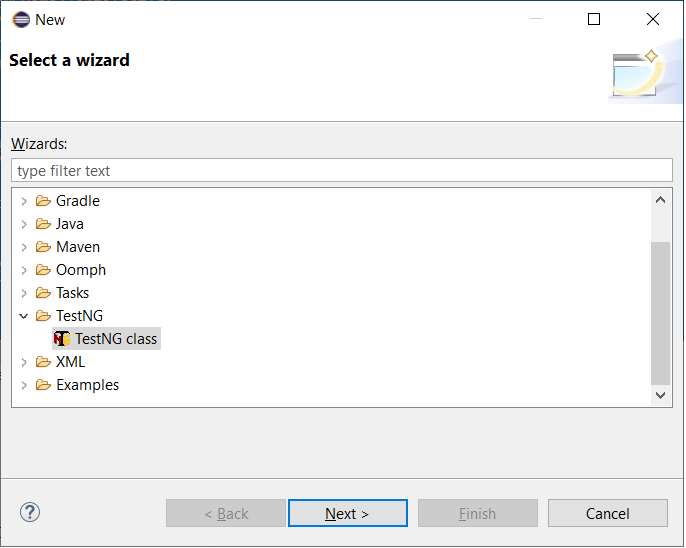Expand the Tasks category
Image resolution: width=686 pixels, height=548 pixels.
click(x=24, y=293)
